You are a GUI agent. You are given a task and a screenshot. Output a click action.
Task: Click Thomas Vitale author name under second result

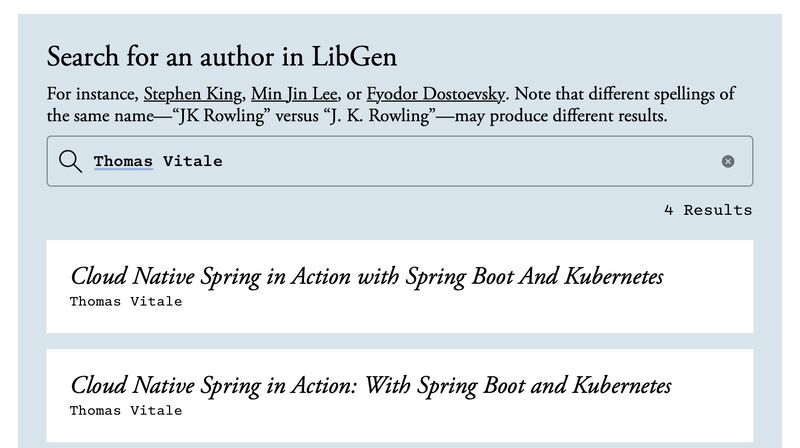click(126, 410)
